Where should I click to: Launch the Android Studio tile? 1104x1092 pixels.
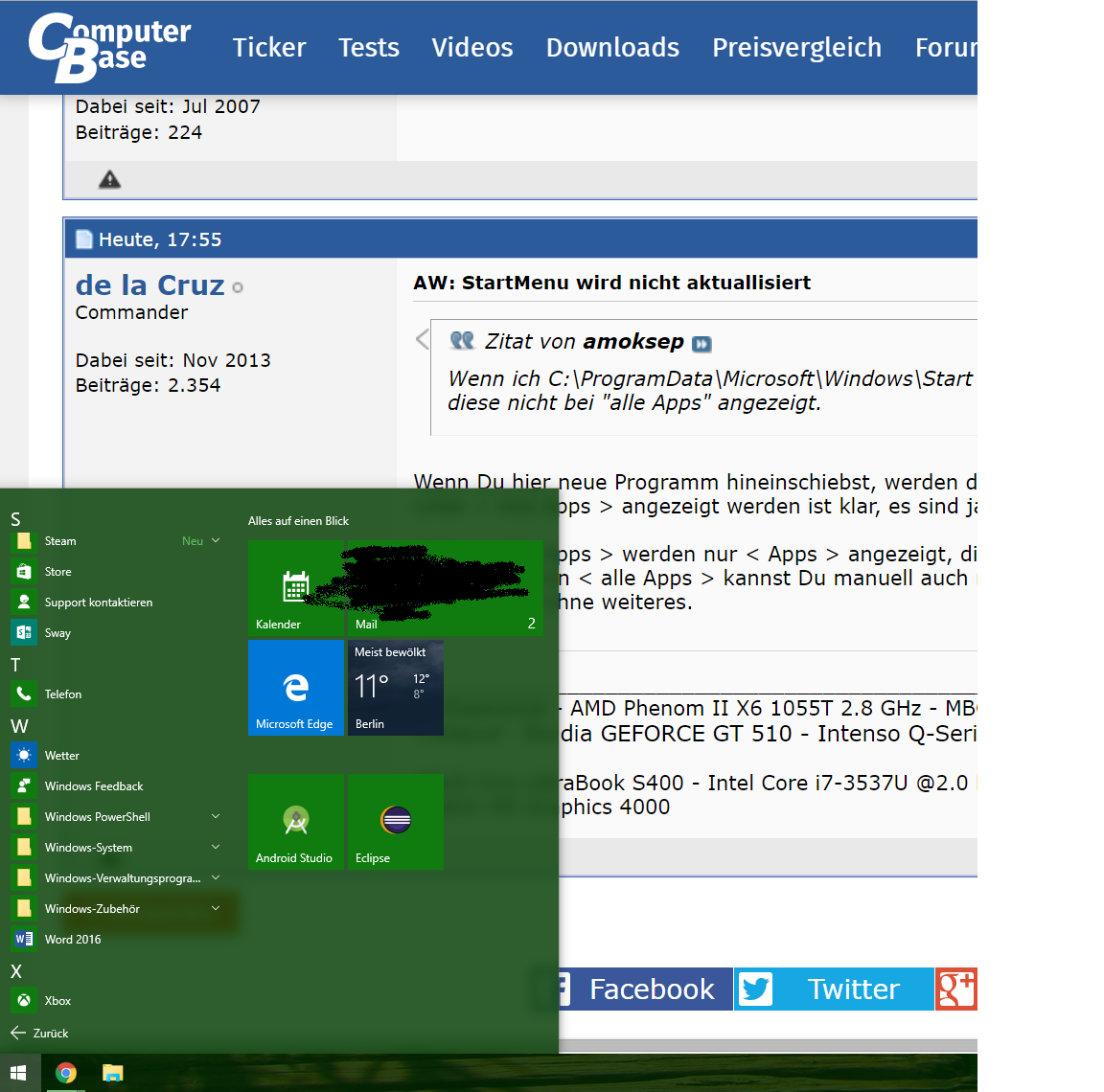[x=296, y=822]
